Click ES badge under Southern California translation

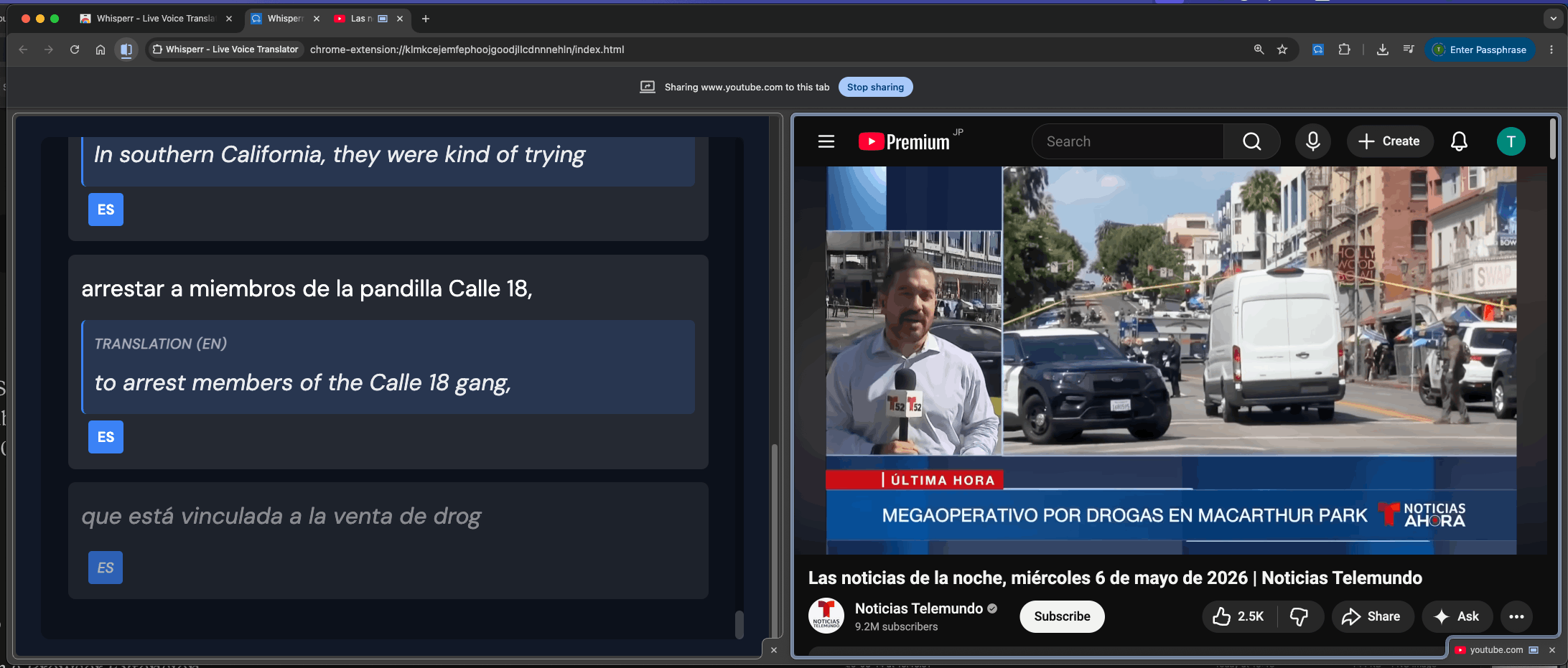tap(106, 210)
